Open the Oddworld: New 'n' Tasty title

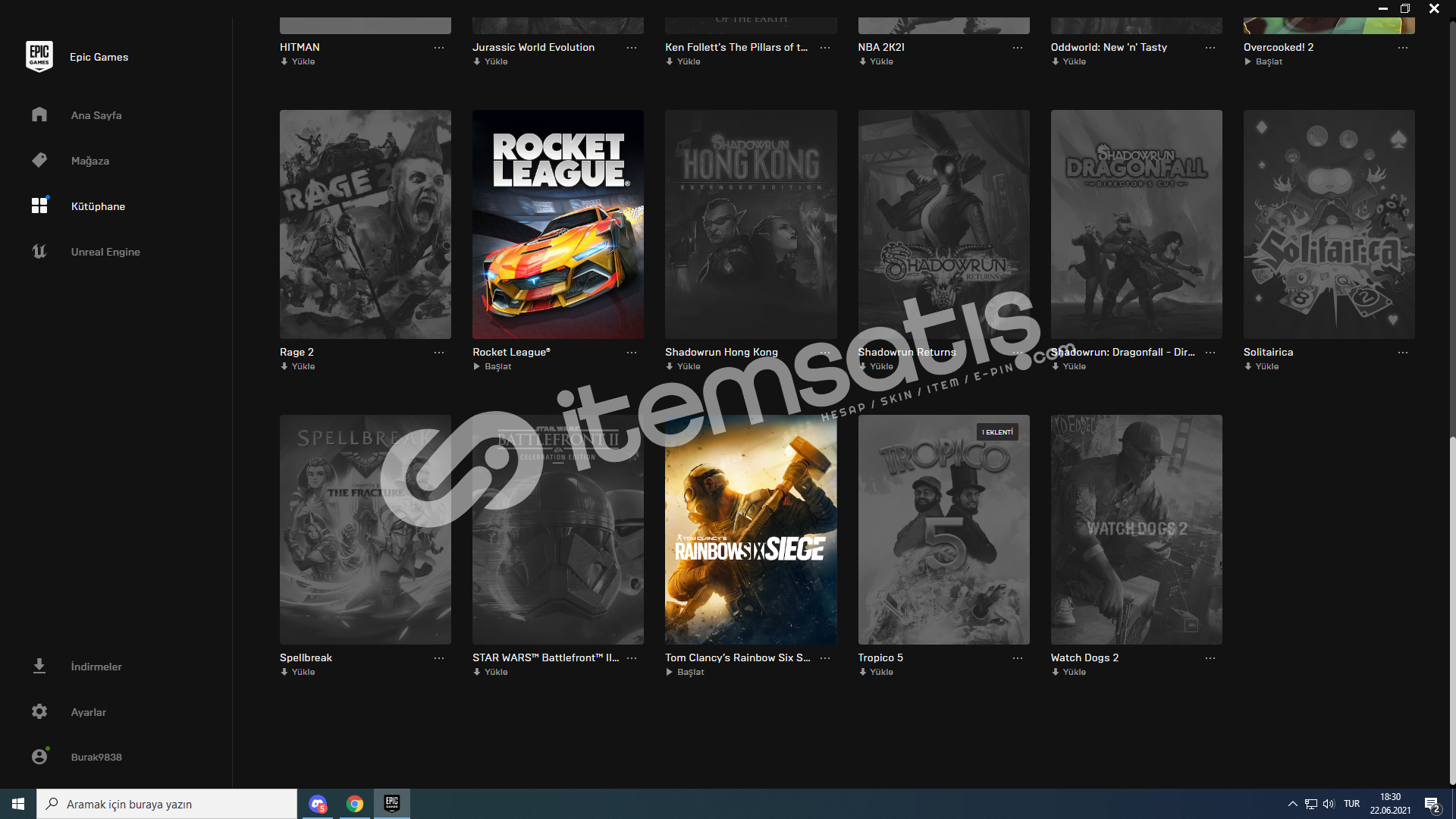(1109, 47)
